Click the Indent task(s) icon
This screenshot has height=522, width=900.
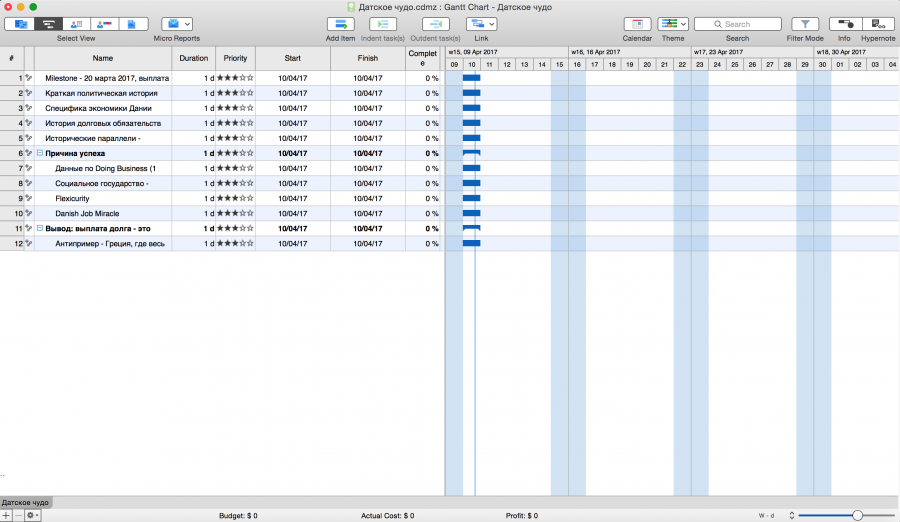[x=383, y=24]
